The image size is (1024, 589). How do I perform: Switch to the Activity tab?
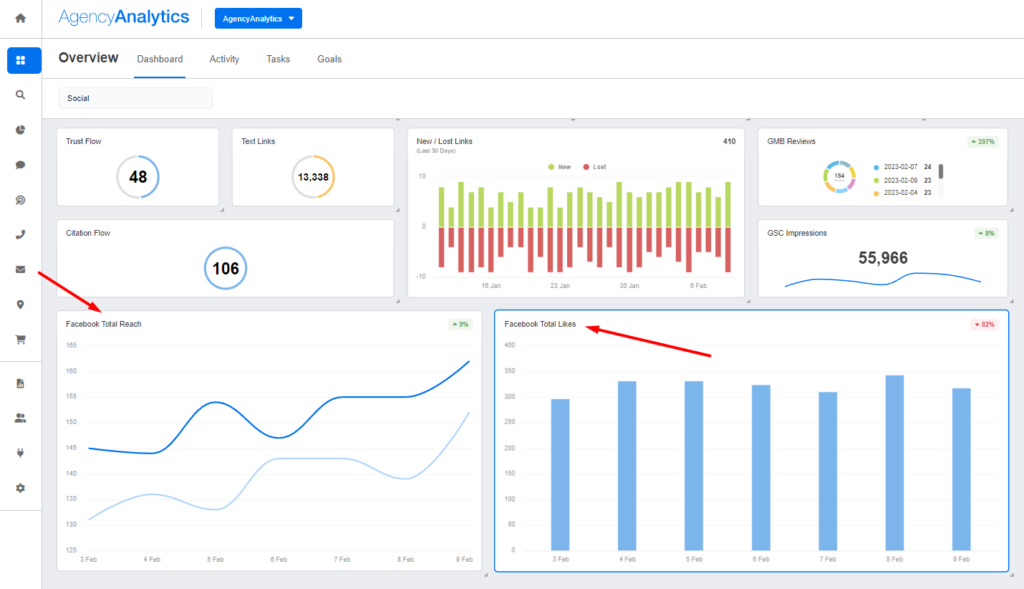pos(224,59)
